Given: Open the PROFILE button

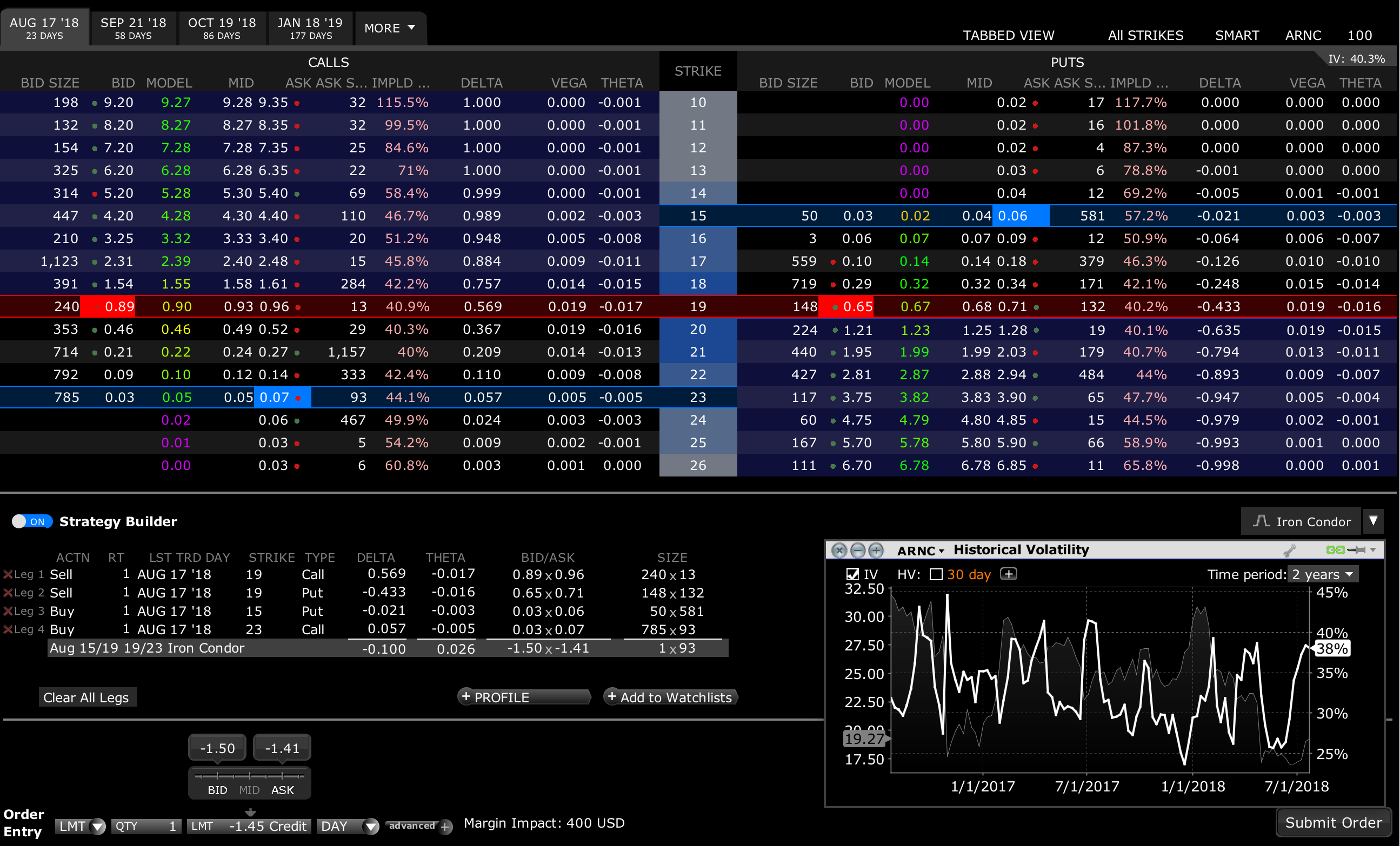Looking at the screenshot, I should pos(524,697).
